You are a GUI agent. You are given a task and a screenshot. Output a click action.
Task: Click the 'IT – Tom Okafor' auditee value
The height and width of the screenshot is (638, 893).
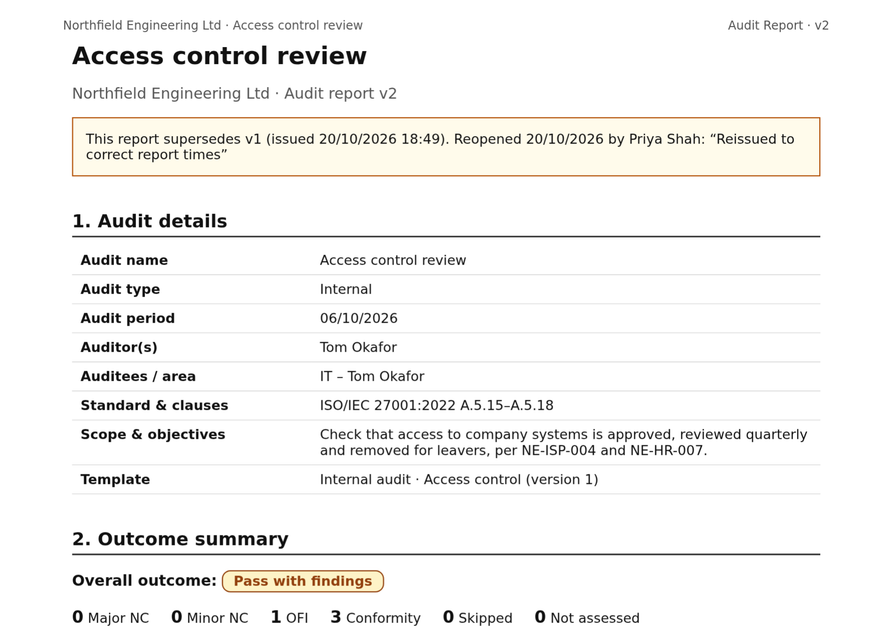(x=372, y=377)
